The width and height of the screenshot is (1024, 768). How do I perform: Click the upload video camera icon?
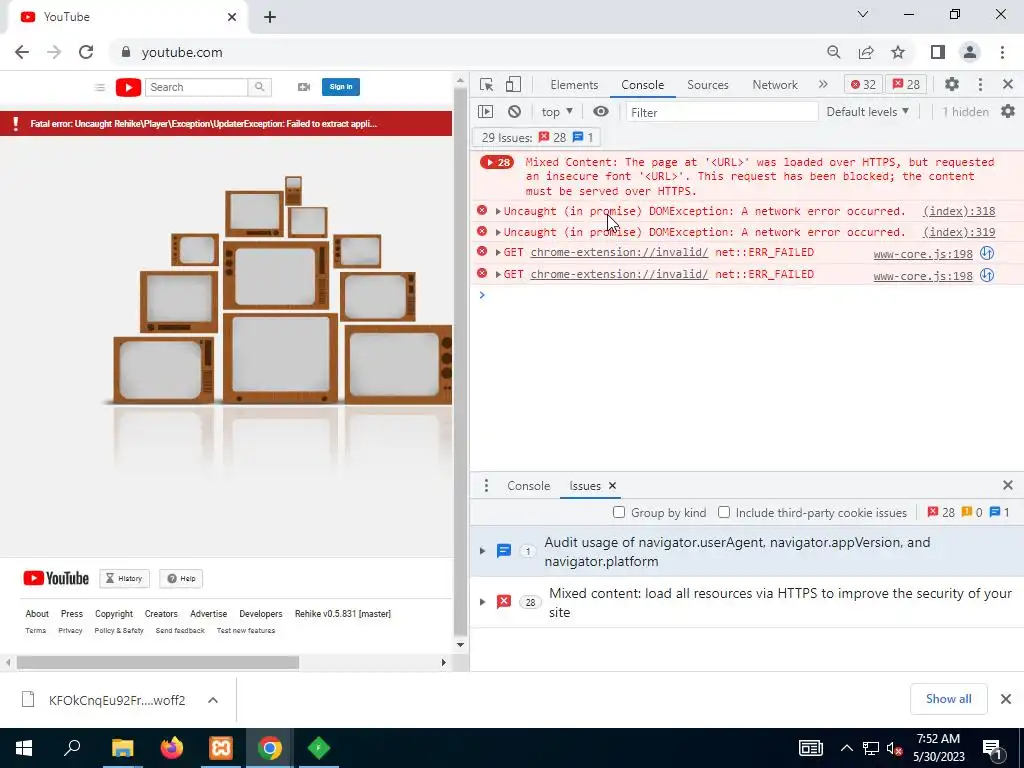point(304,87)
